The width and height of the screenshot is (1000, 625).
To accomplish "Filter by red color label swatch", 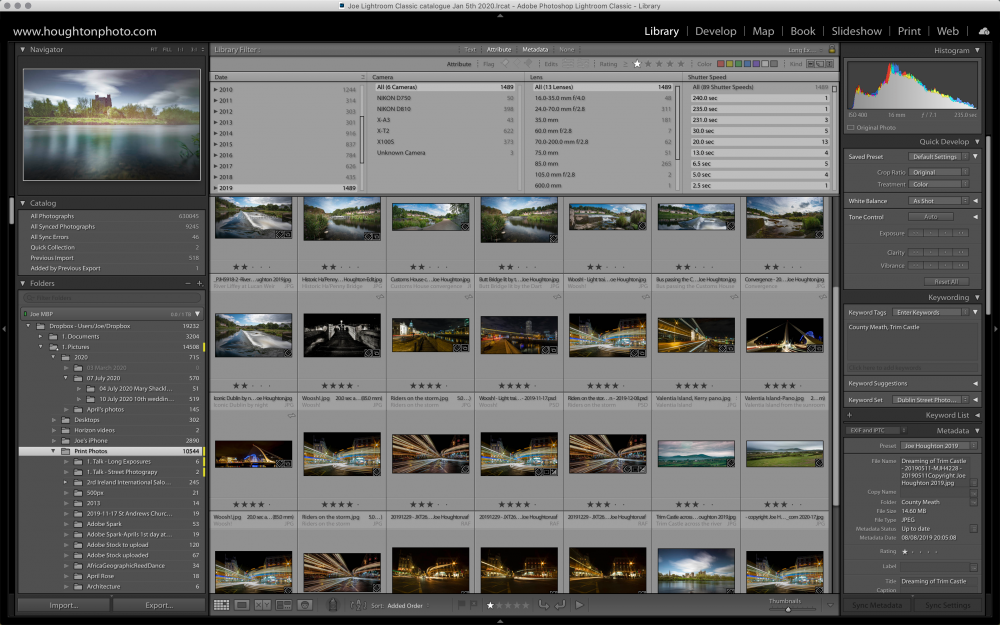I will 721,64.
